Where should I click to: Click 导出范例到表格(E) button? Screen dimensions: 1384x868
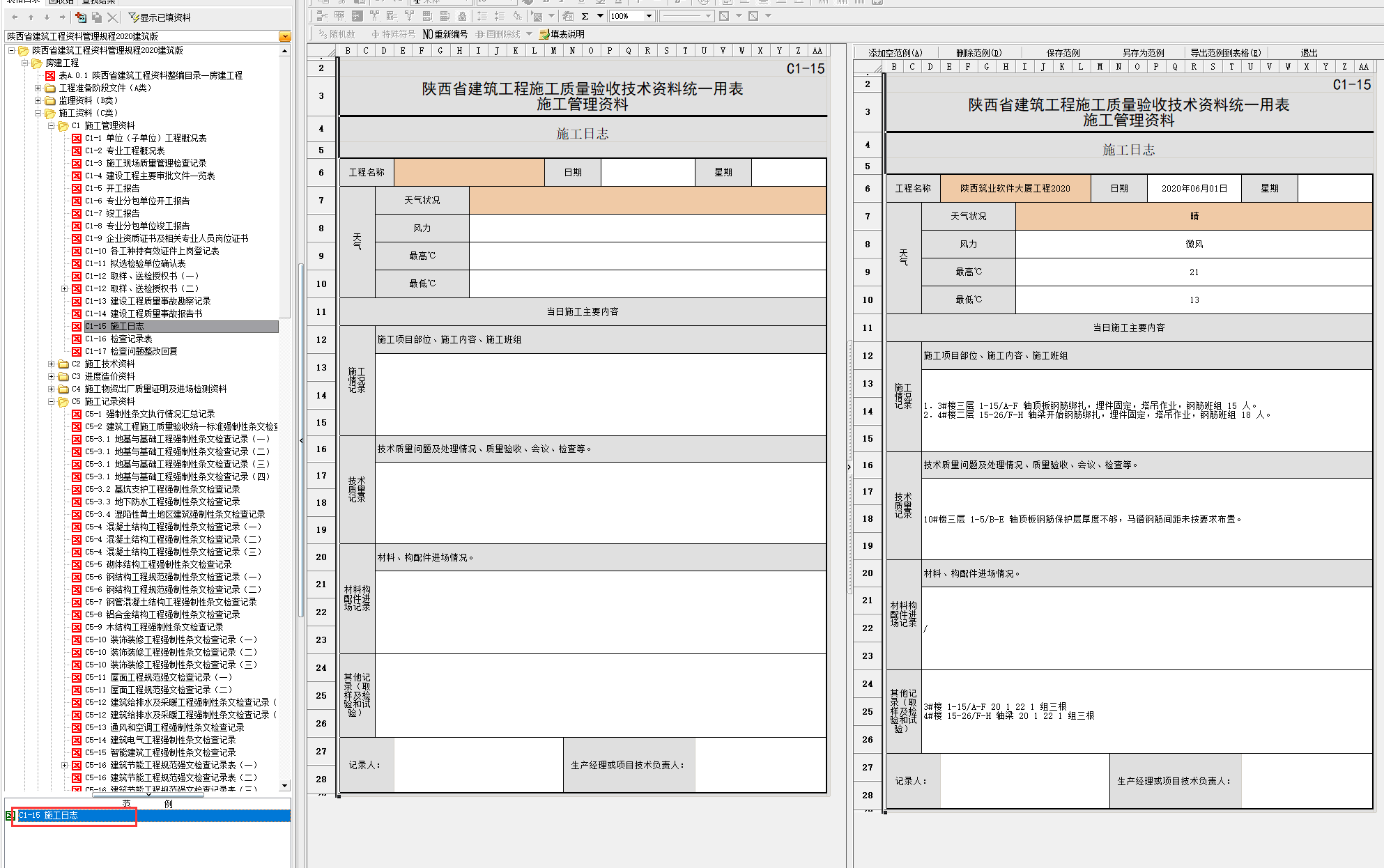(1225, 53)
